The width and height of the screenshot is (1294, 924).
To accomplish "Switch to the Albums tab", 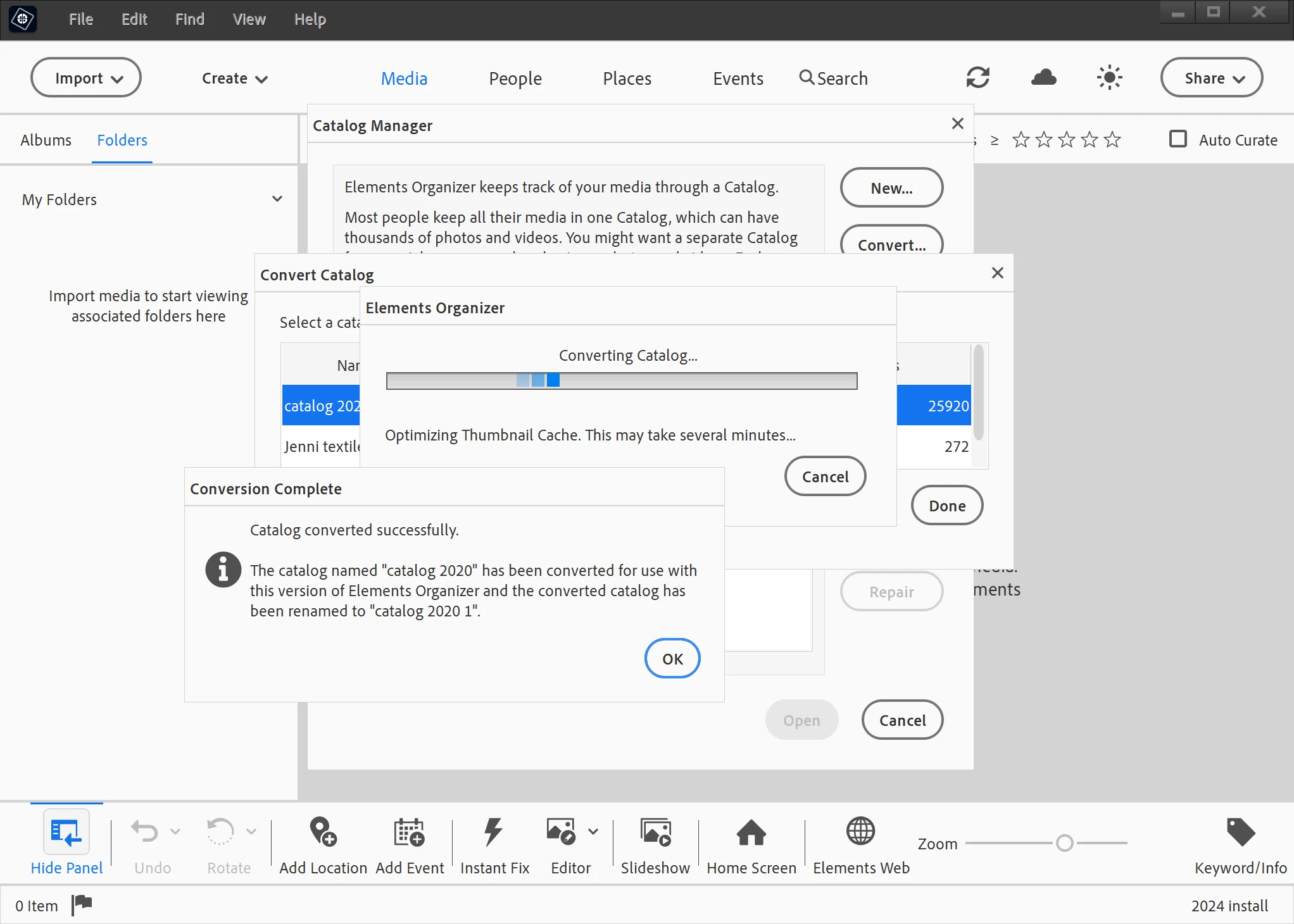I will tap(46, 140).
